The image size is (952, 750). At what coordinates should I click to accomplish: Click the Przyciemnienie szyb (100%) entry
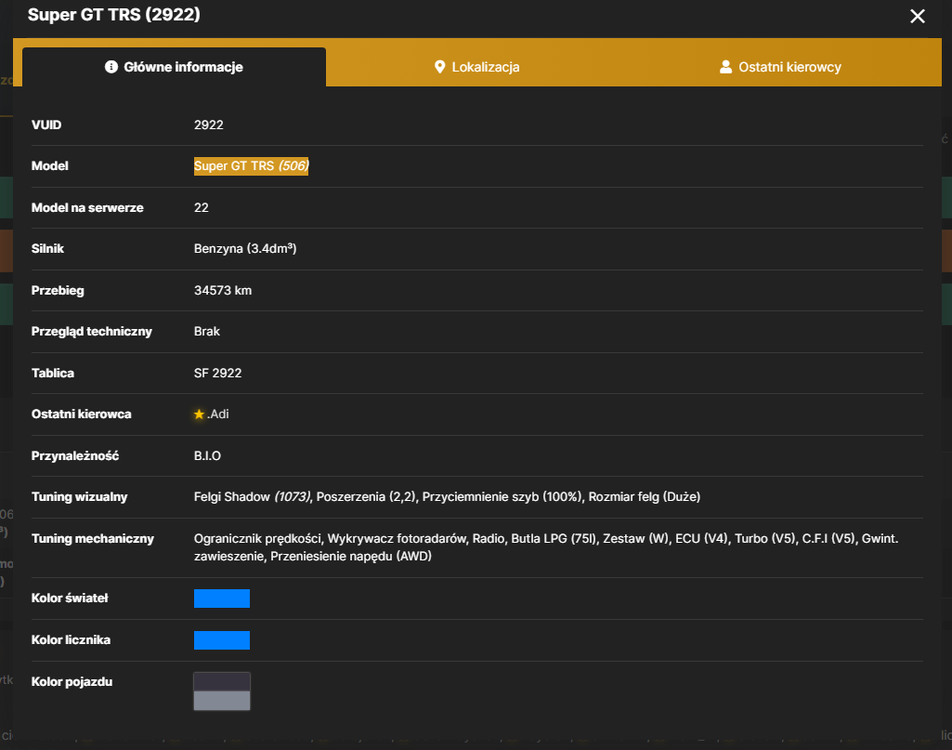(x=503, y=497)
